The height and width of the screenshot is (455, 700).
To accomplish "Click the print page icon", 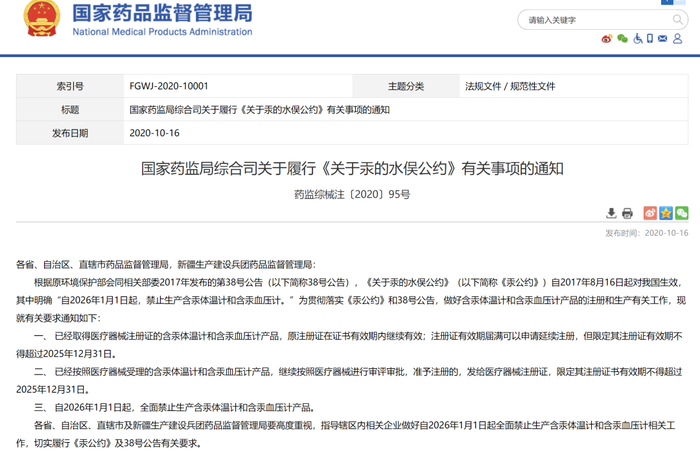I will (627, 213).
